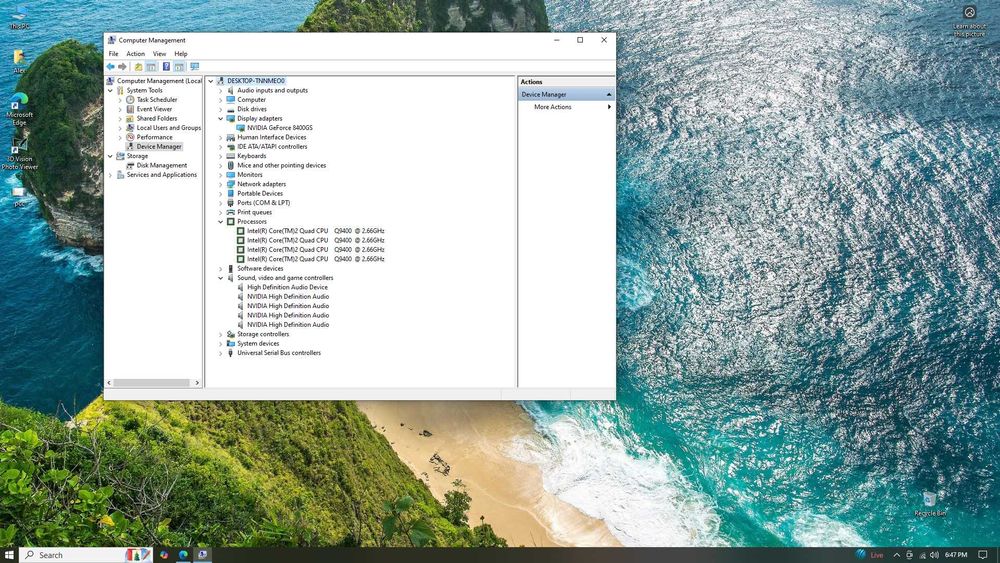The image size is (1000, 563).
Task: Select Device Manager in the left tree
Action: pos(159,147)
